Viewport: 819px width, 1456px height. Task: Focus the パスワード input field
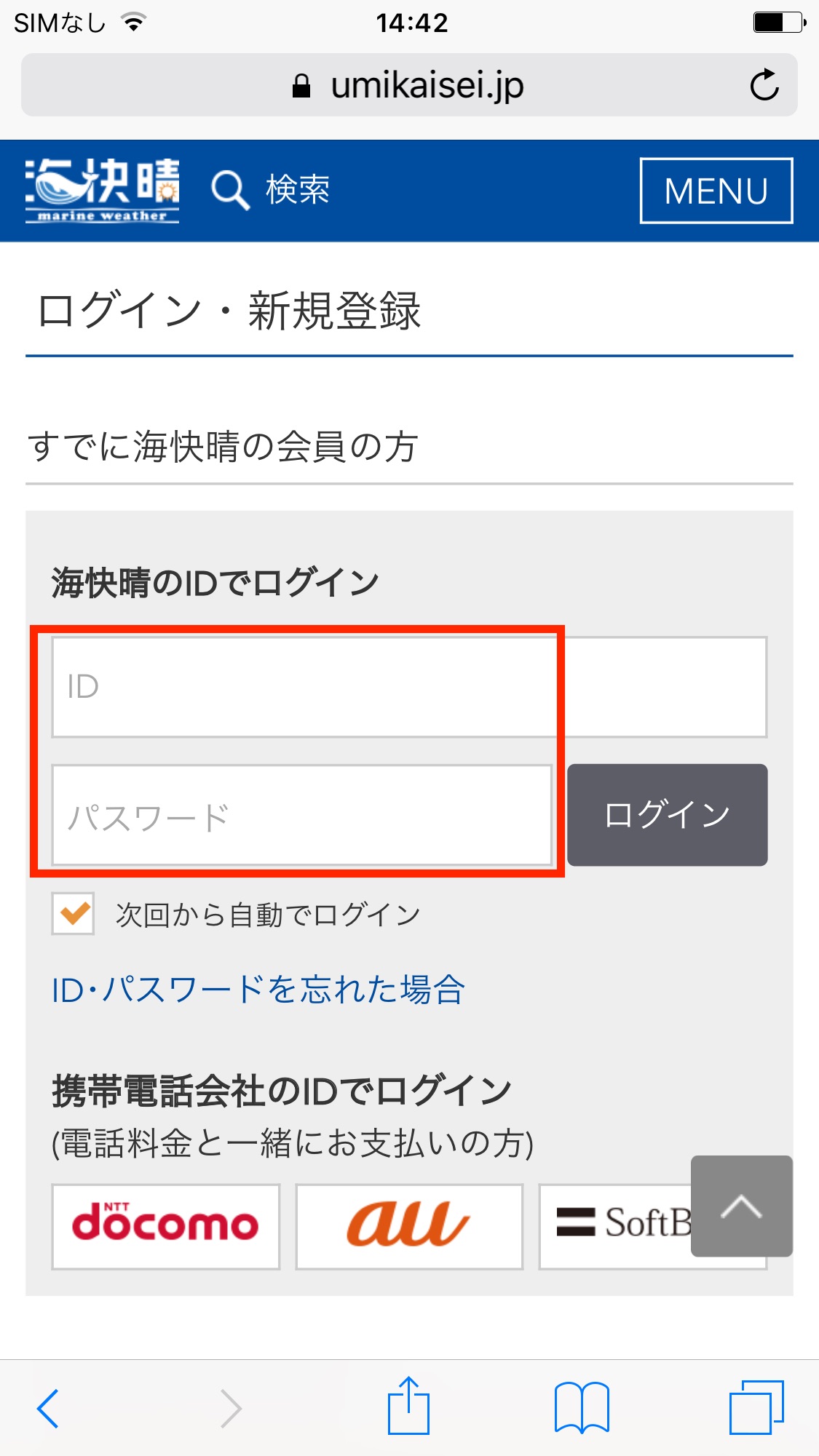pyautogui.click(x=302, y=815)
